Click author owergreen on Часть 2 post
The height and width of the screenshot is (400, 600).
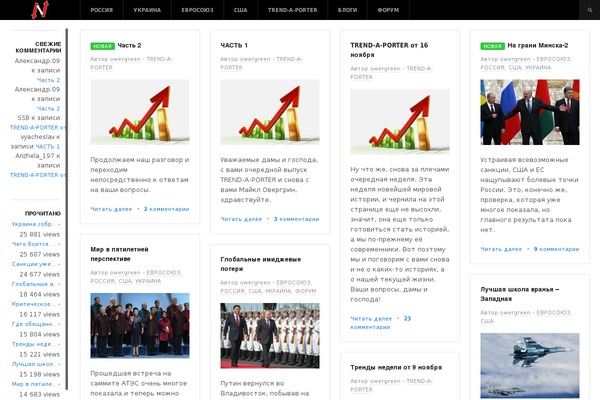pyautogui.click(x=125, y=59)
